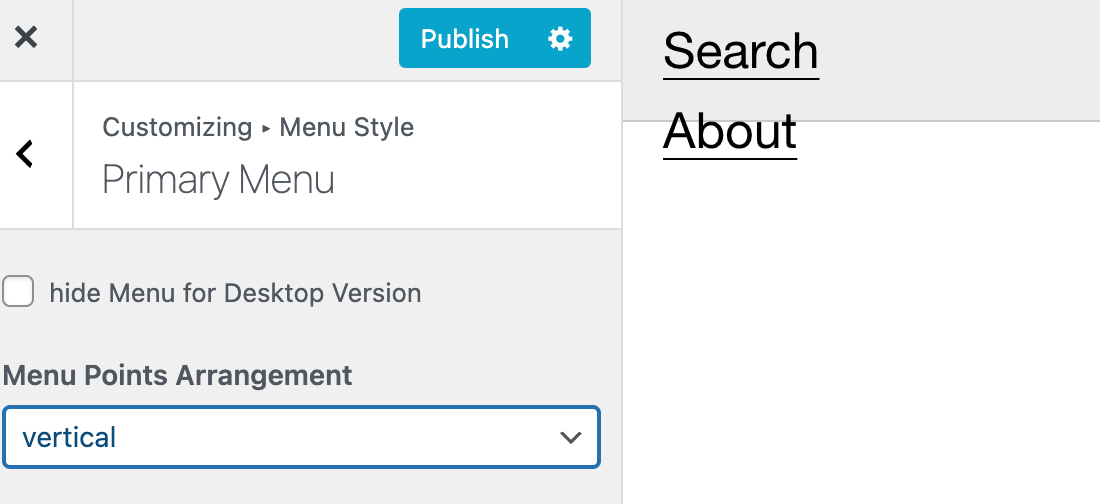Screen dimensions: 1100x504
Task: Click the 'hide Menu for Desktop Version' label
Action: coord(235,293)
